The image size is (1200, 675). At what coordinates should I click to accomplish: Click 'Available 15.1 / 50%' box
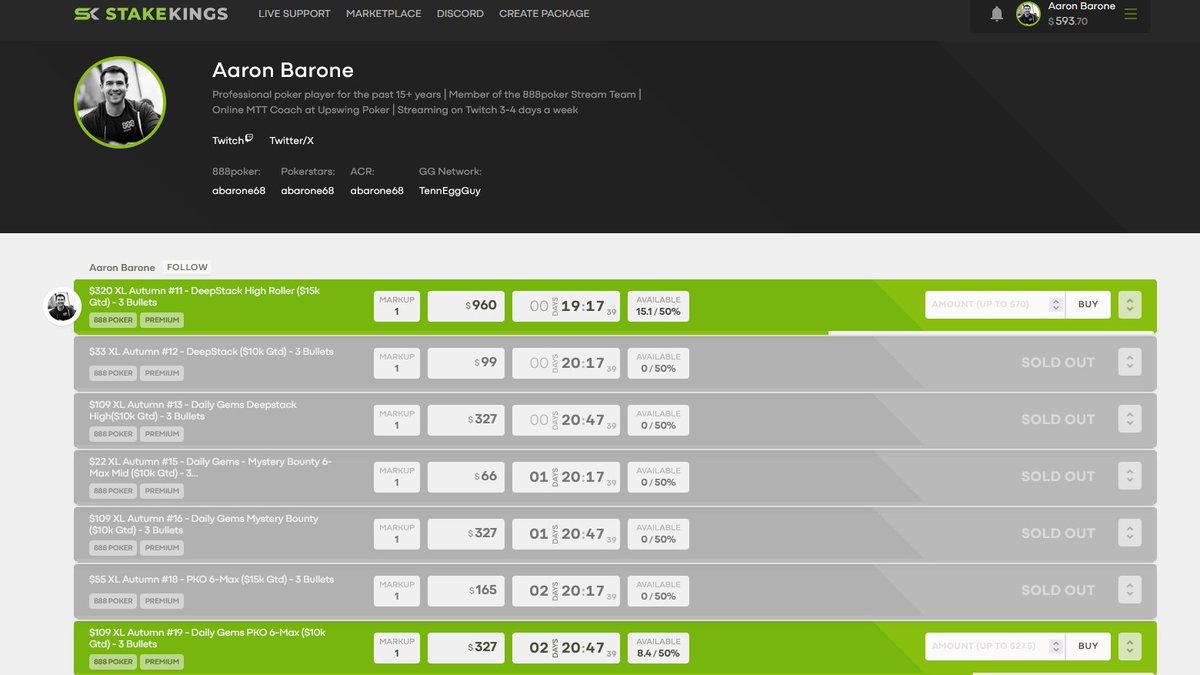pos(658,306)
